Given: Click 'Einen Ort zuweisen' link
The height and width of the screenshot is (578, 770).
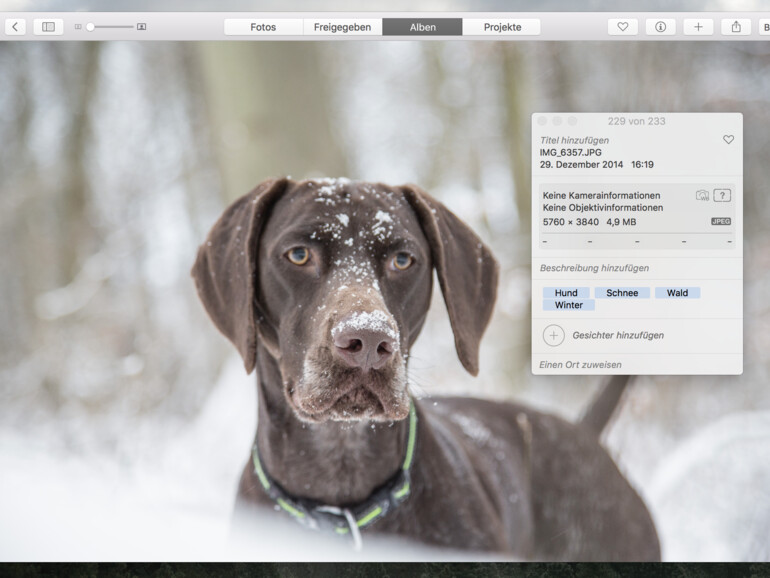Looking at the screenshot, I should pos(580,365).
